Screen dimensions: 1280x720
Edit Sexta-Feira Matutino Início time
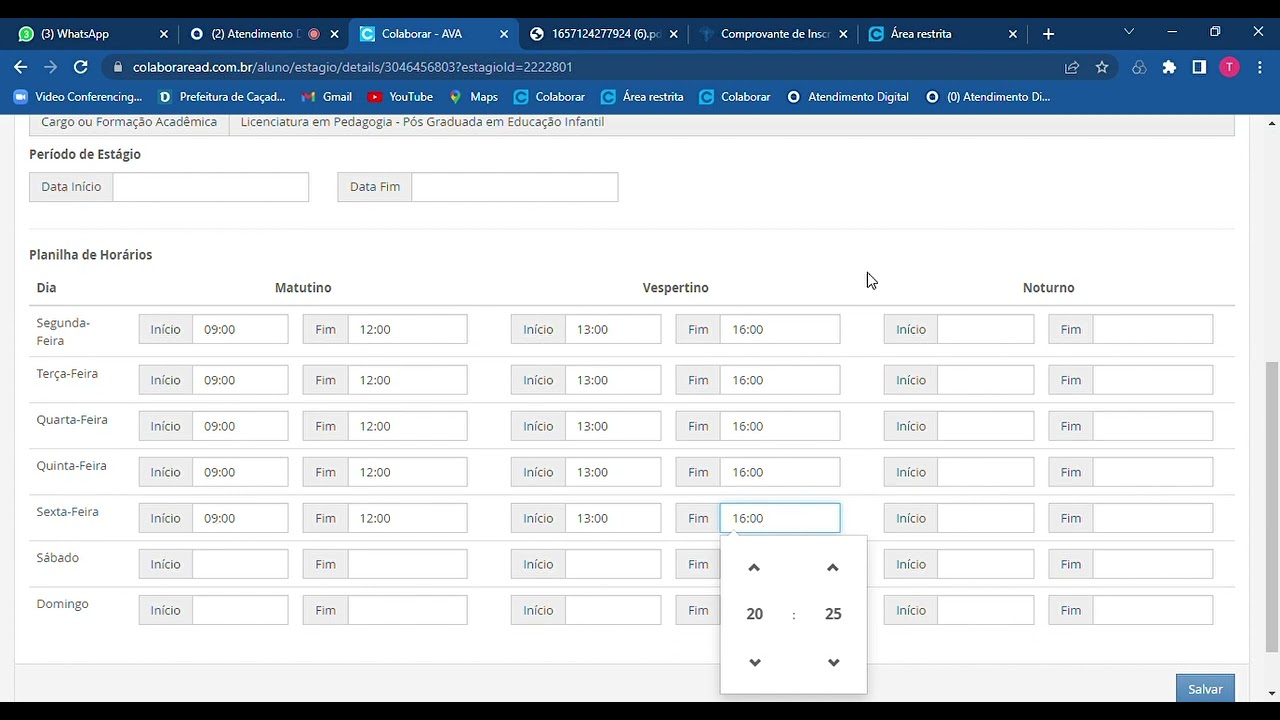point(240,518)
